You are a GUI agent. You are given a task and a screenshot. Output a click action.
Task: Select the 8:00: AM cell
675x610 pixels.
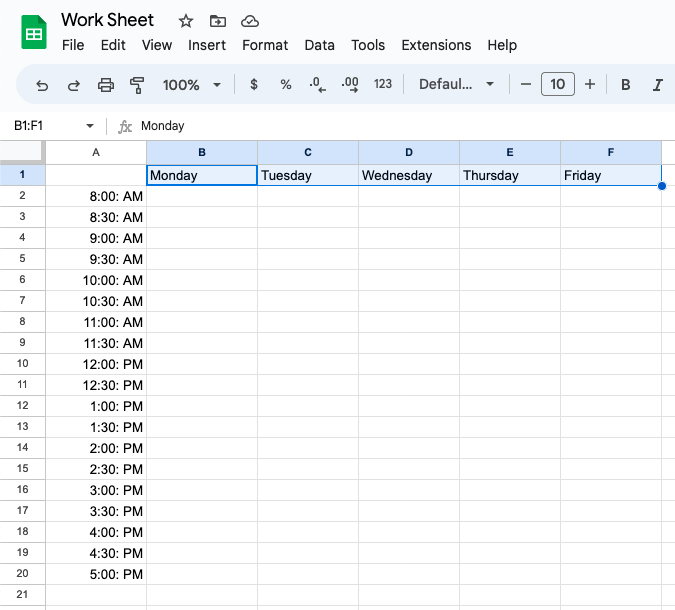coord(96,196)
